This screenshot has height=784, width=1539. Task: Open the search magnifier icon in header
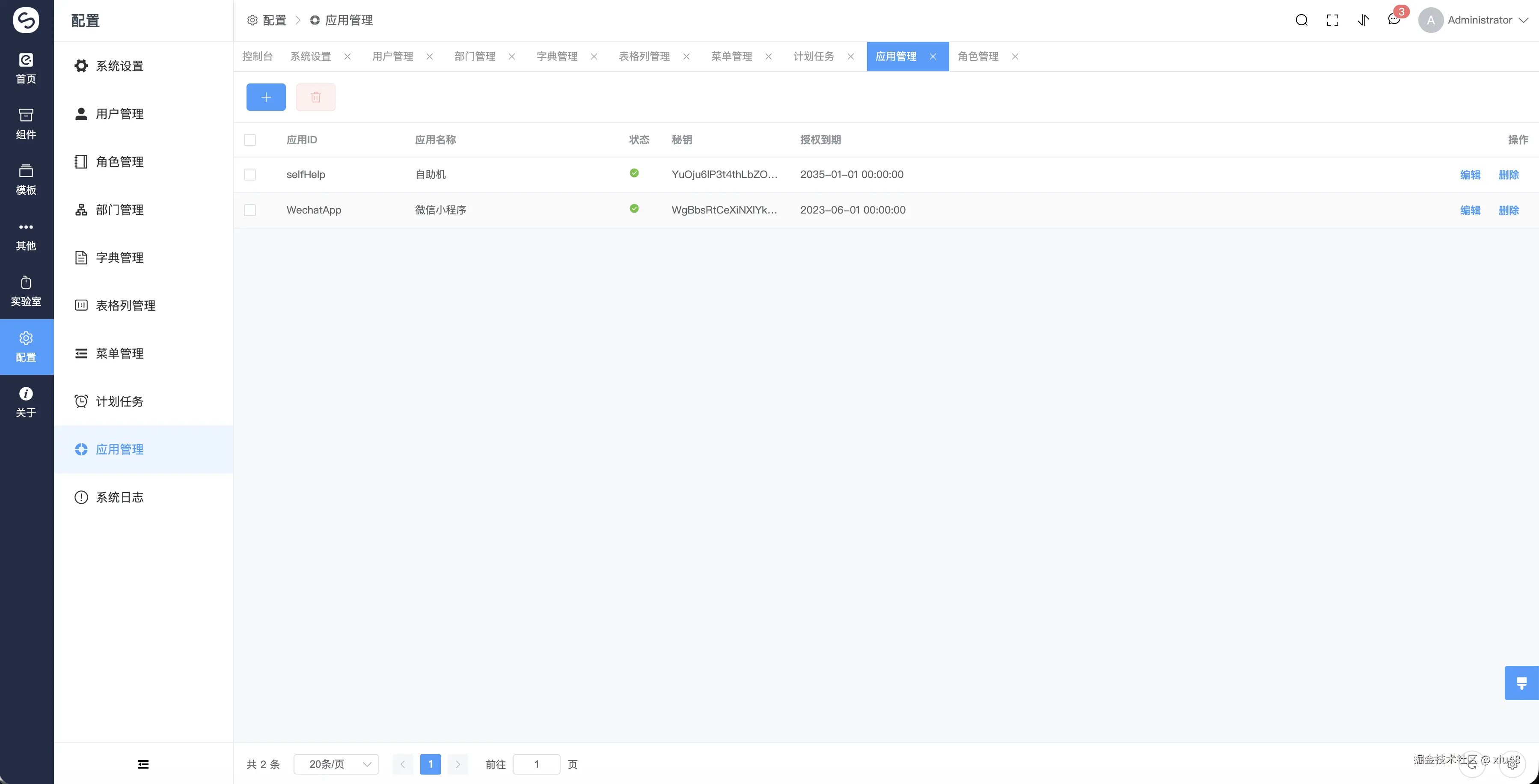[x=1301, y=20]
